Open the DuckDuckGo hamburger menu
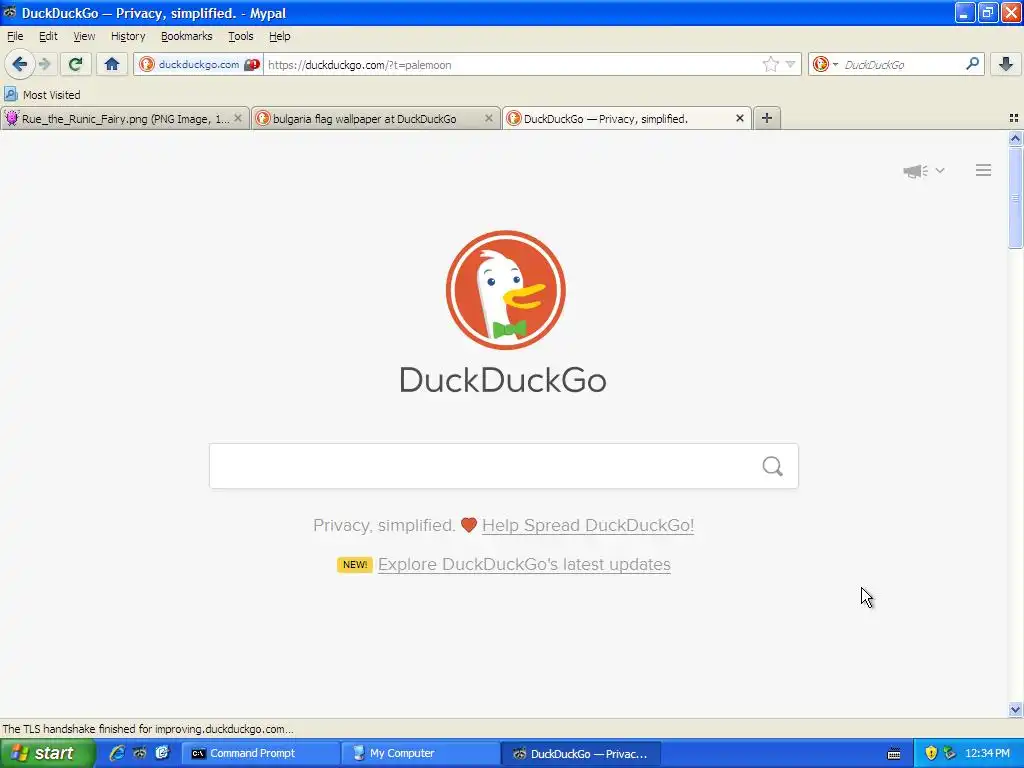Screen dimensions: 1024x768 [984, 170]
